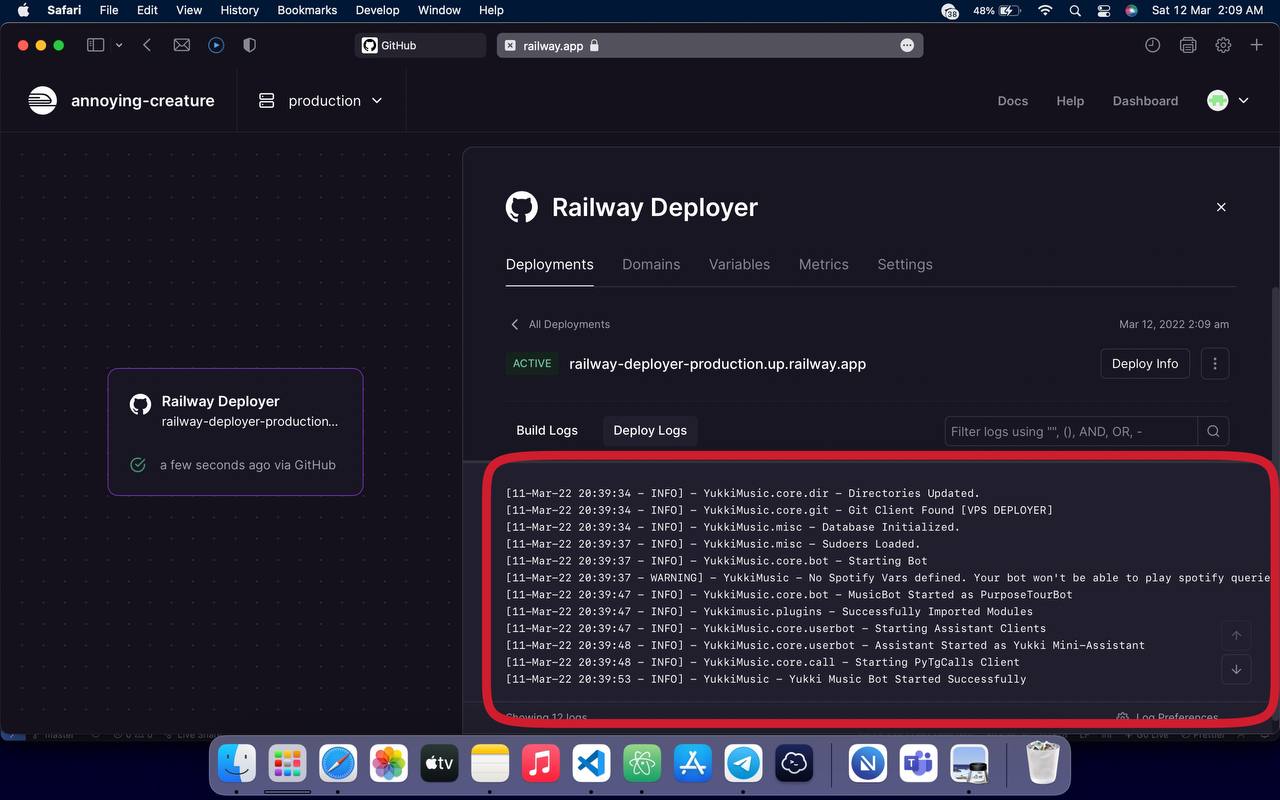Click log line 'Yukki Music Bot Started Successfully'
This screenshot has height=800, width=1280.
coord(766,679)
